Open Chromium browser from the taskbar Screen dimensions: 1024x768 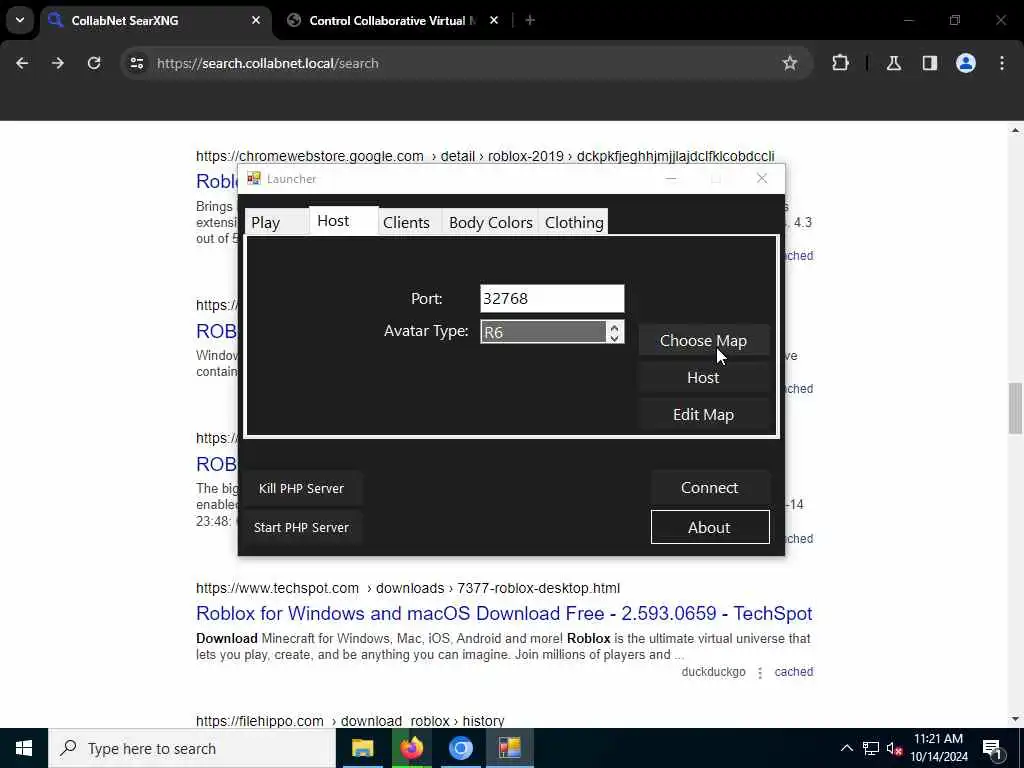click(x=460, y=748)
